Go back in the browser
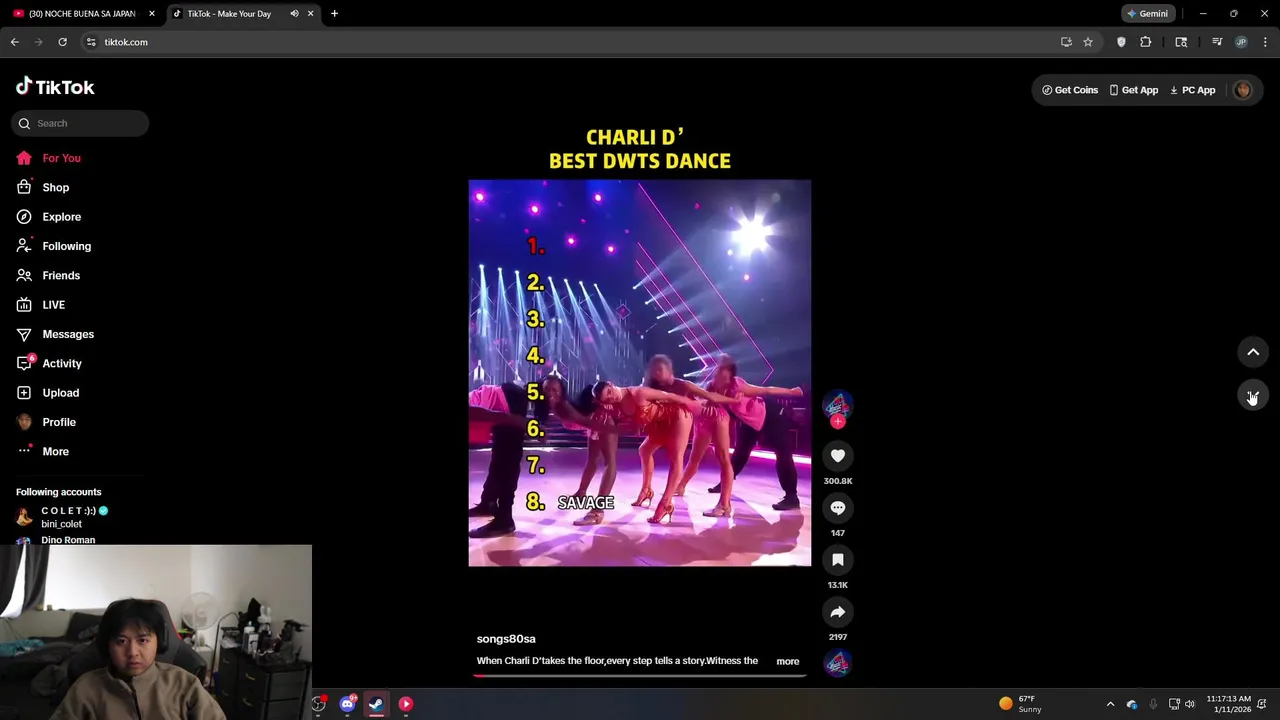 (14, 42)
